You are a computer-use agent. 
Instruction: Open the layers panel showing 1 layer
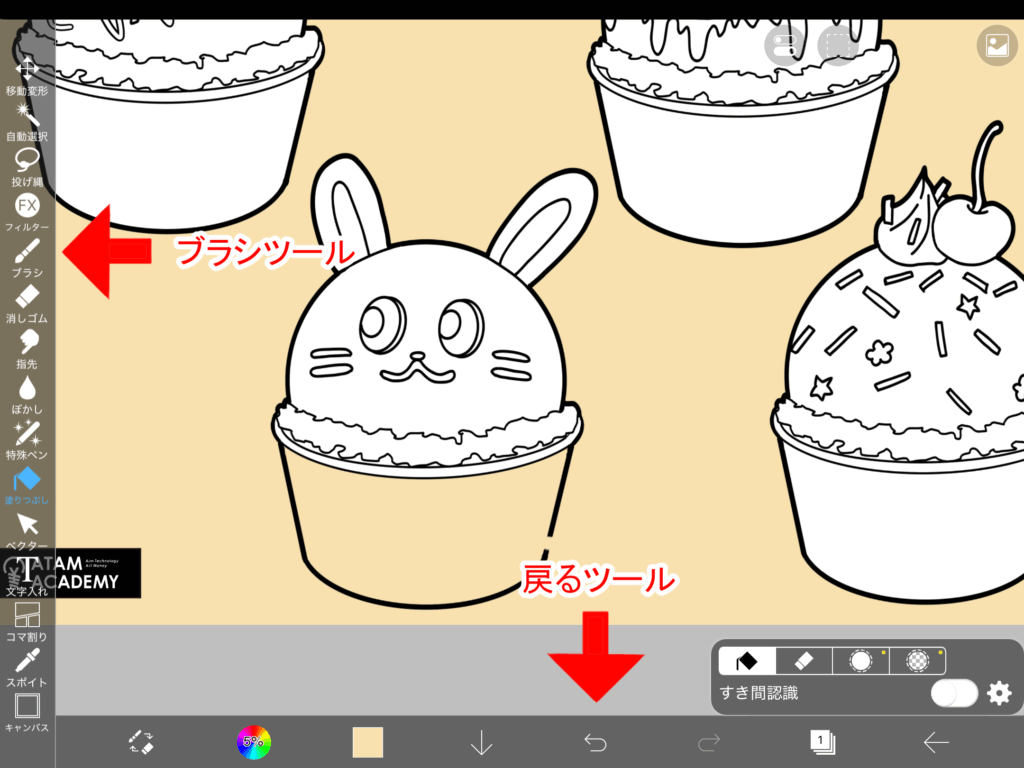822,742
